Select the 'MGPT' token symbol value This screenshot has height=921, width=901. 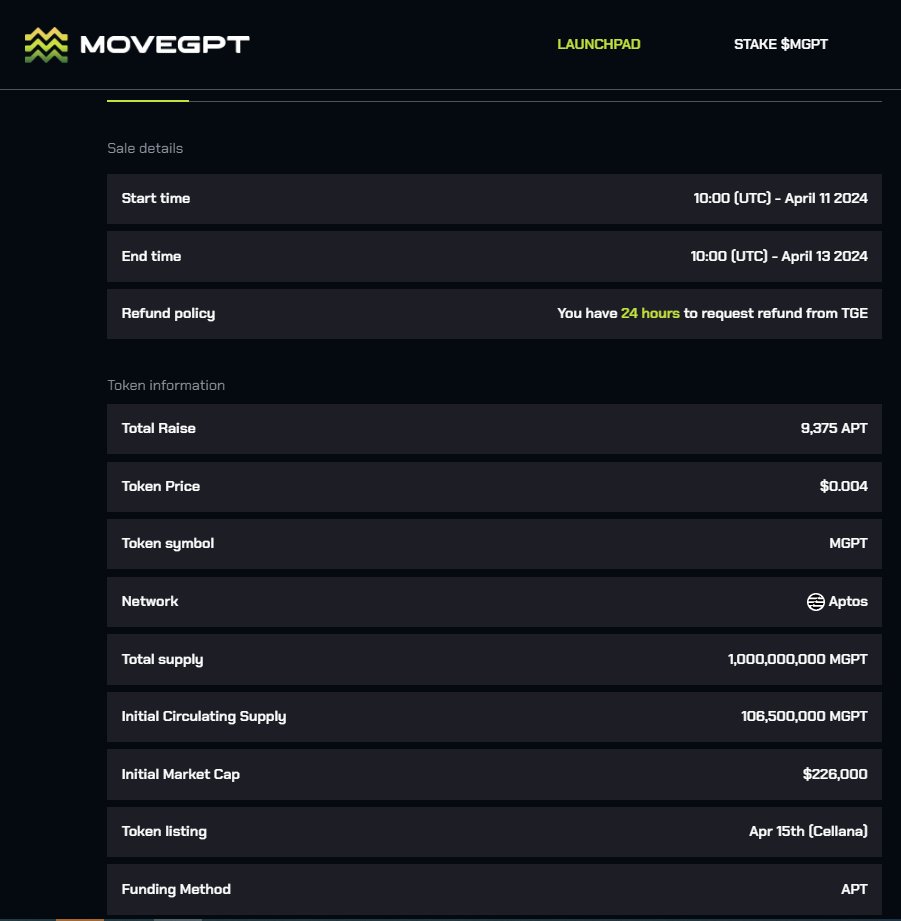pos(848,543)
